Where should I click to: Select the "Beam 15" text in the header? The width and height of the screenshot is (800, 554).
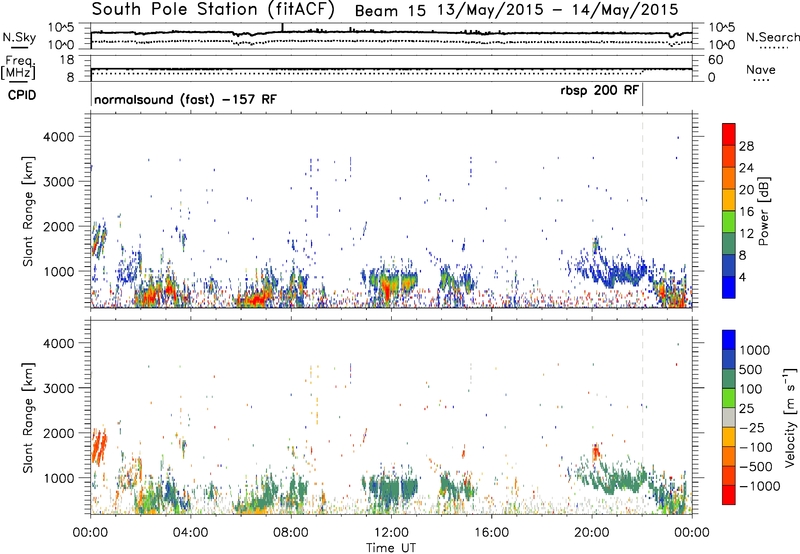pos(390,11)
